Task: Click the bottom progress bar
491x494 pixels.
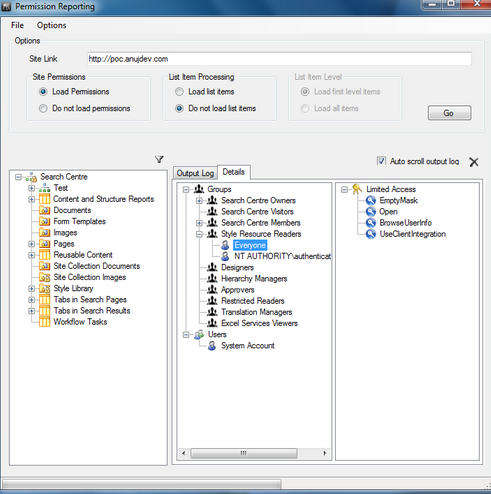Action: (x=141, y=484)
